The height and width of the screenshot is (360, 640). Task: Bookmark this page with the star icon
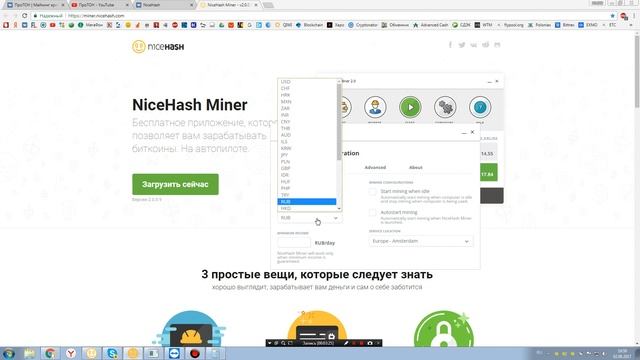[x=612, y=16]
